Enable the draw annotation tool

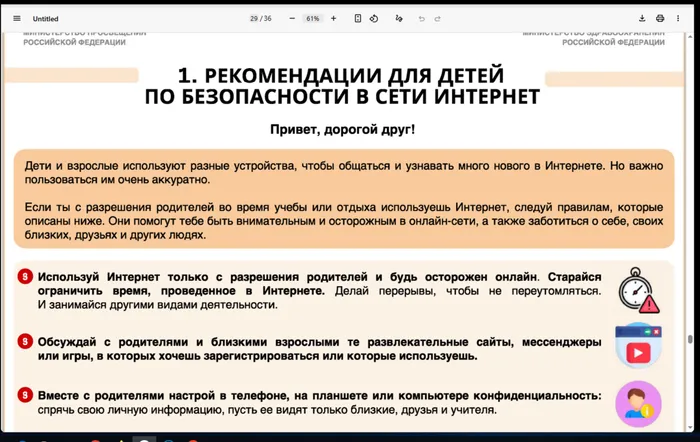point(399,18)
